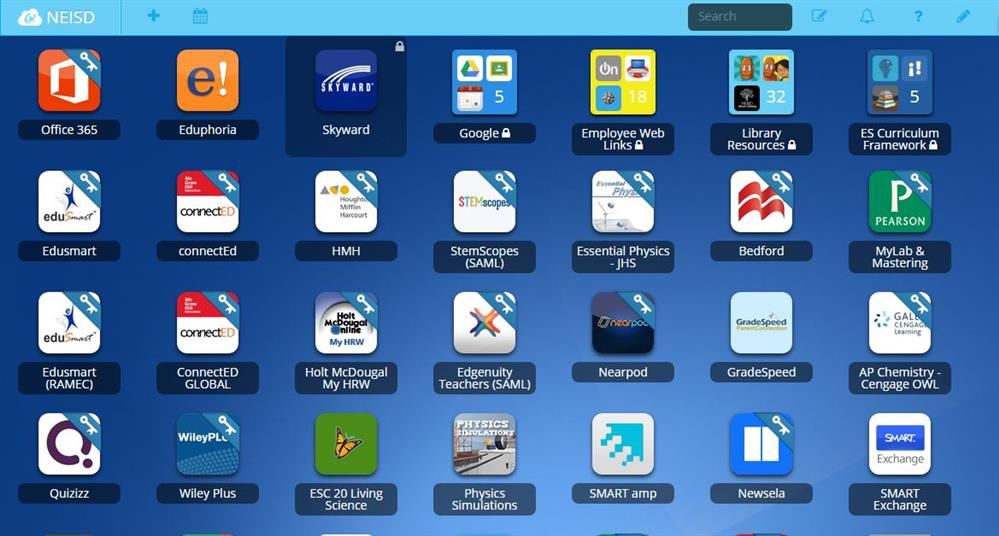Click the Office 365 label
Viewport: 999px width, 536px height.
tap(69, 130)
